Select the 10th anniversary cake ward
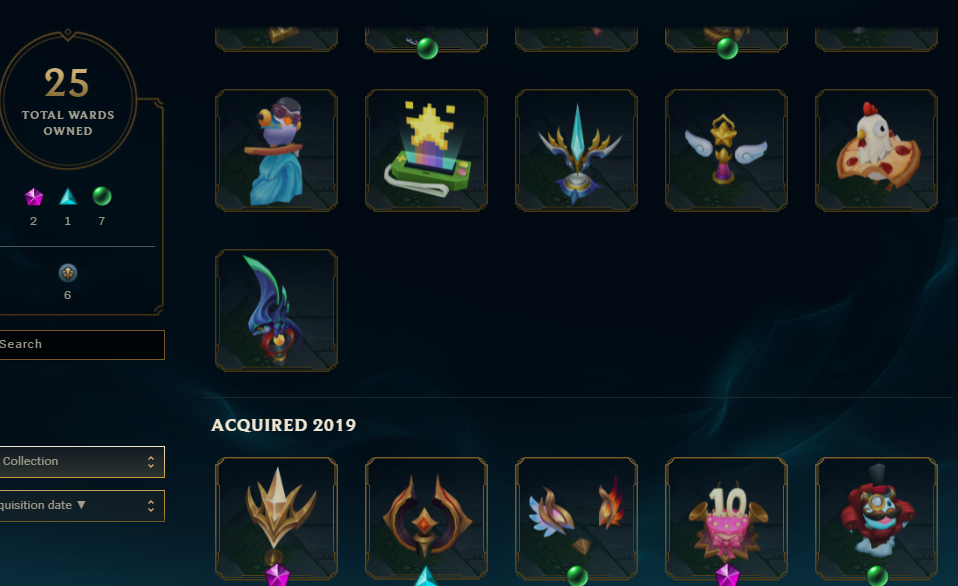This screenshot has height=586, width=958. pos(726,518)
